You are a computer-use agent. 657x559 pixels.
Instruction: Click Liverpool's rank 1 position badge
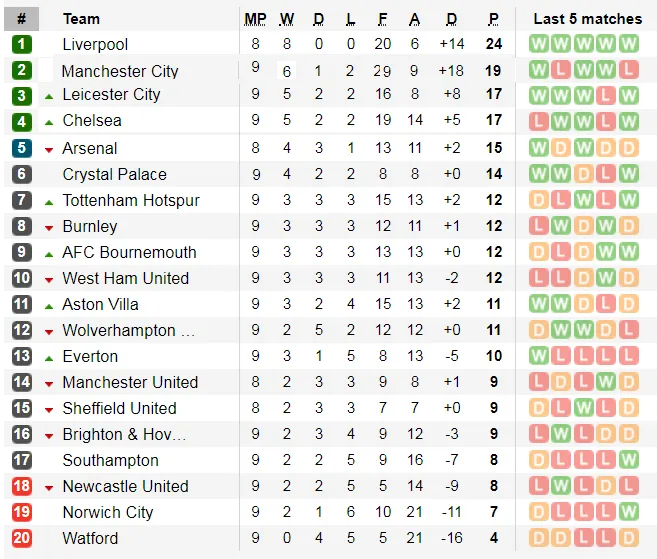(x=22, y=44)
